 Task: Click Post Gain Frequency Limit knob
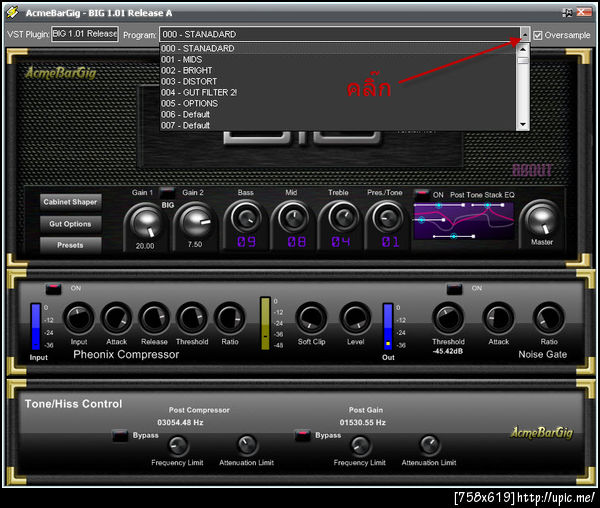(360, 445)
